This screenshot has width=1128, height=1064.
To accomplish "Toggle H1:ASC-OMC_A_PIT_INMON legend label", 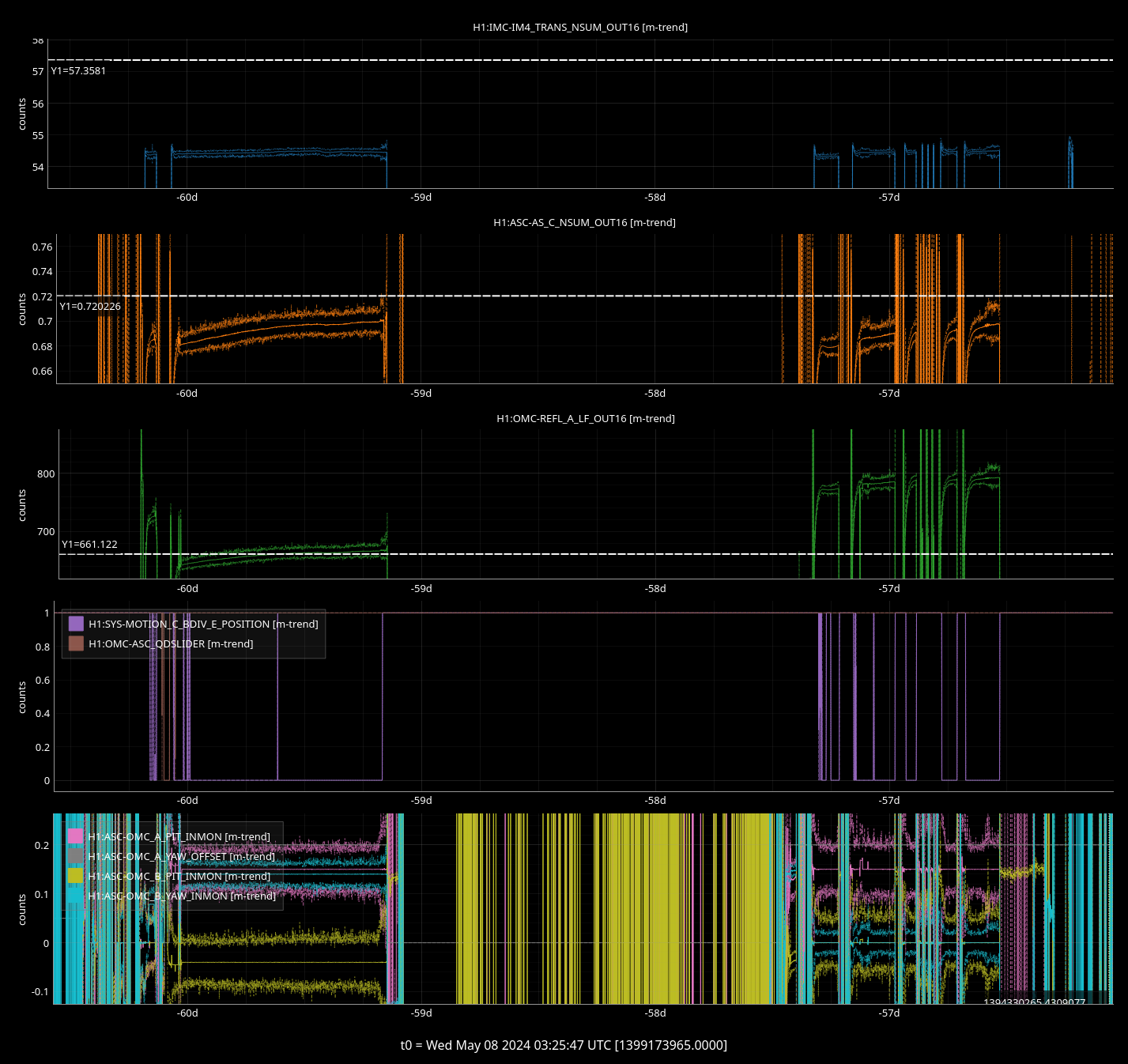I will pyautogui.click(x=179, y=836).
